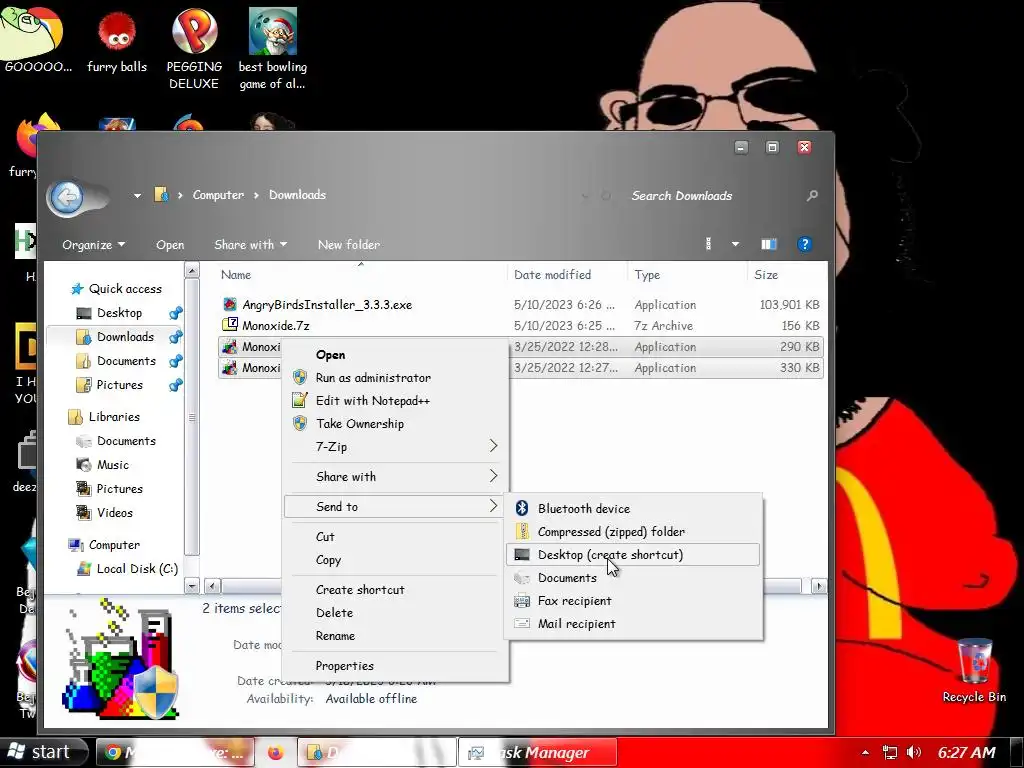The width and height of the screenshot is (1024, 768).
Task: Open recent locations dropdown arrow
Action: pyautogui.click(x=137, y=195)
